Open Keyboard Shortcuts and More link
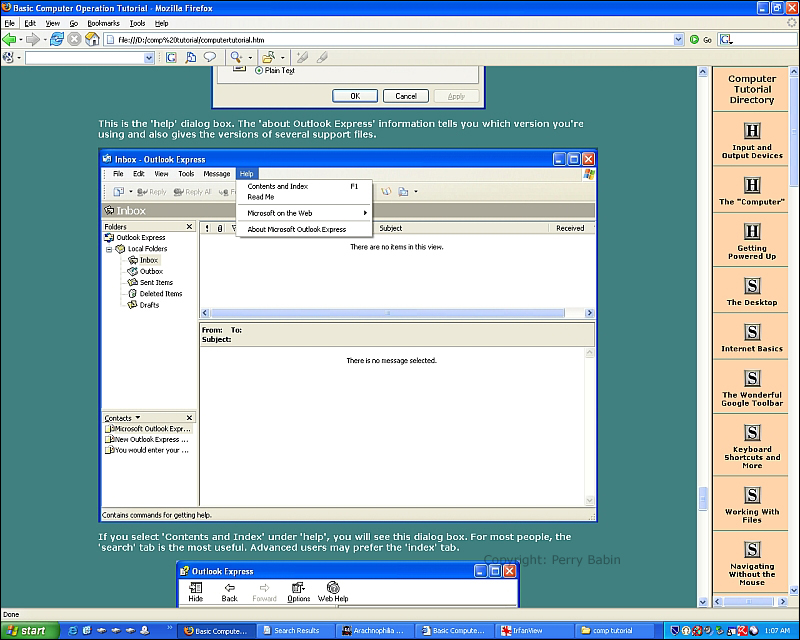 (x=752, y=457)
